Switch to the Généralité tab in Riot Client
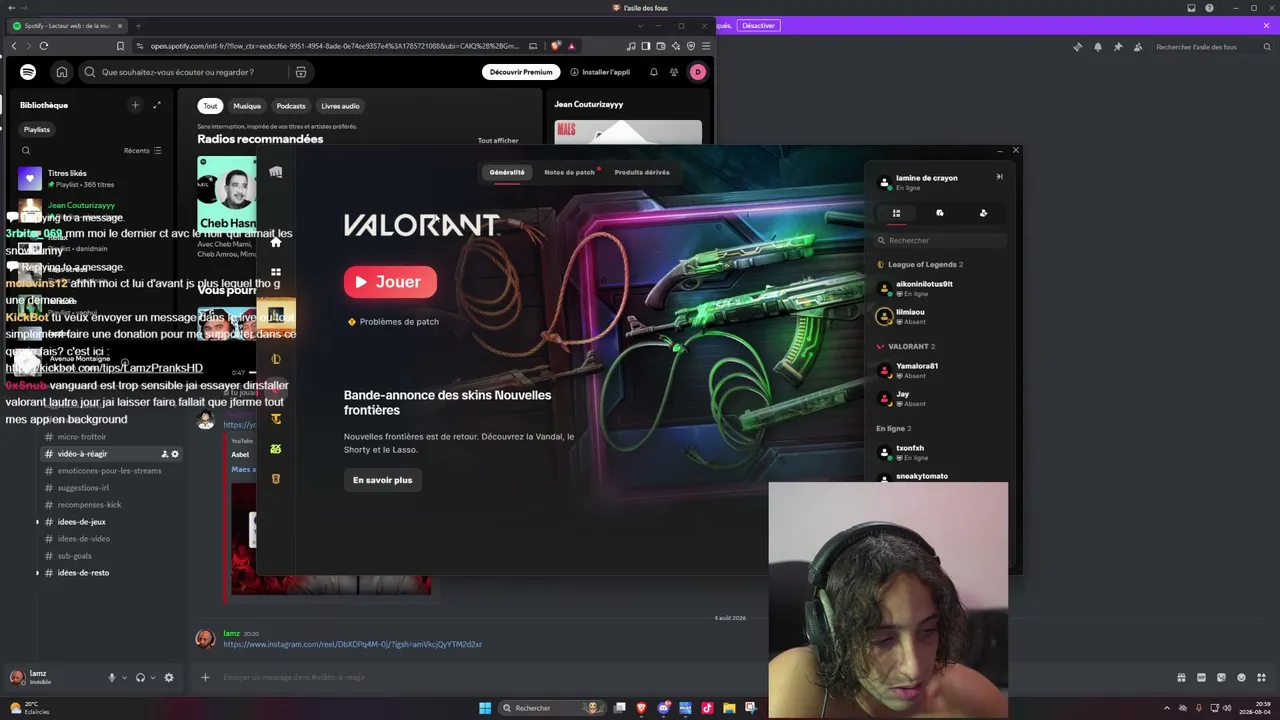1280x720 pixels. pyautogui.click(x=507, y=172)
